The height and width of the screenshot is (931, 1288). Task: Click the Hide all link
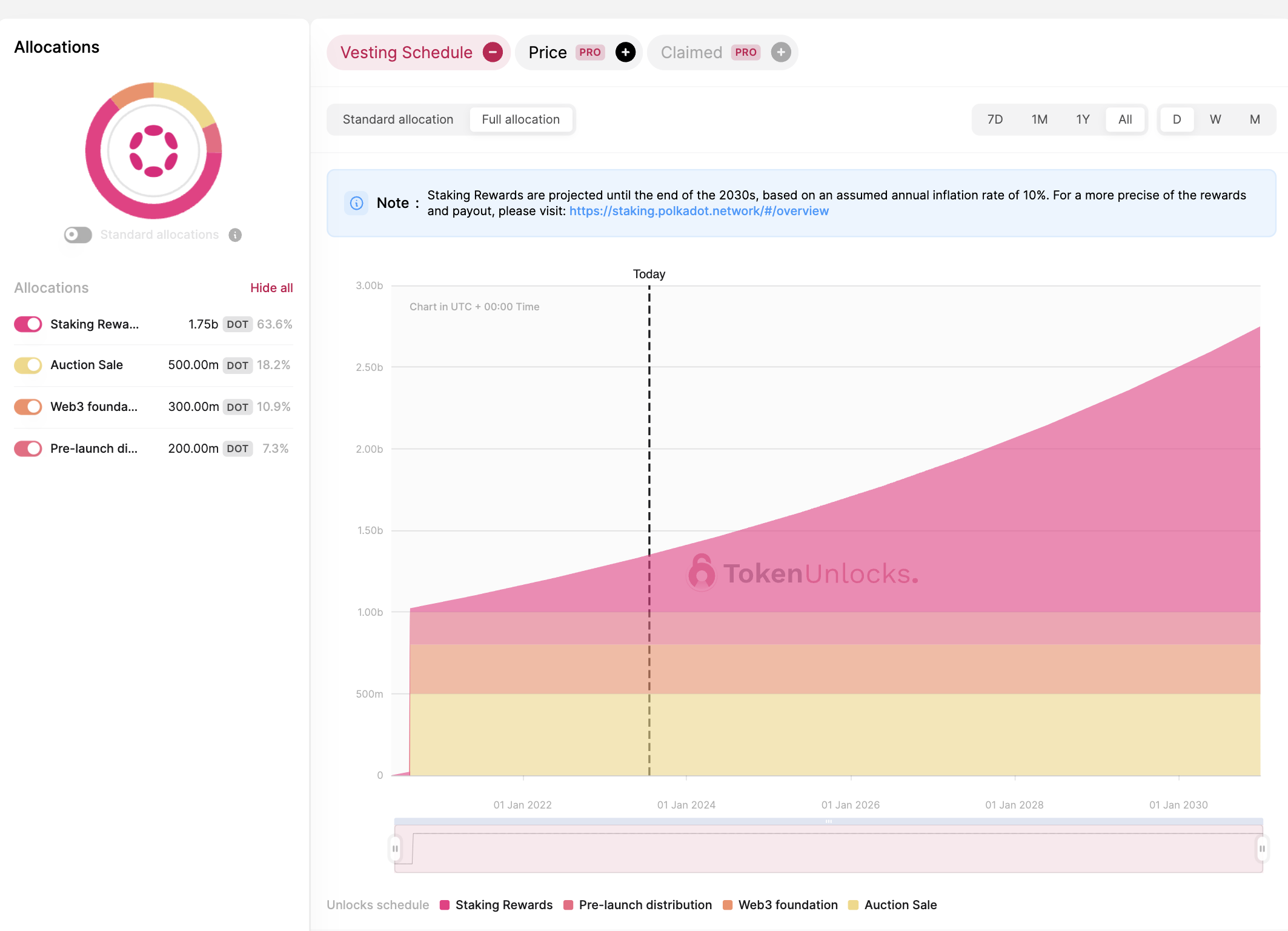point(271,288)
